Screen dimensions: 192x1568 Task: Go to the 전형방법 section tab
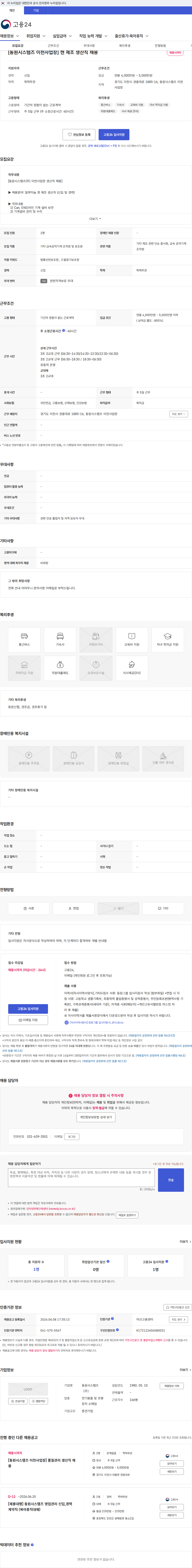click(160, 46)
